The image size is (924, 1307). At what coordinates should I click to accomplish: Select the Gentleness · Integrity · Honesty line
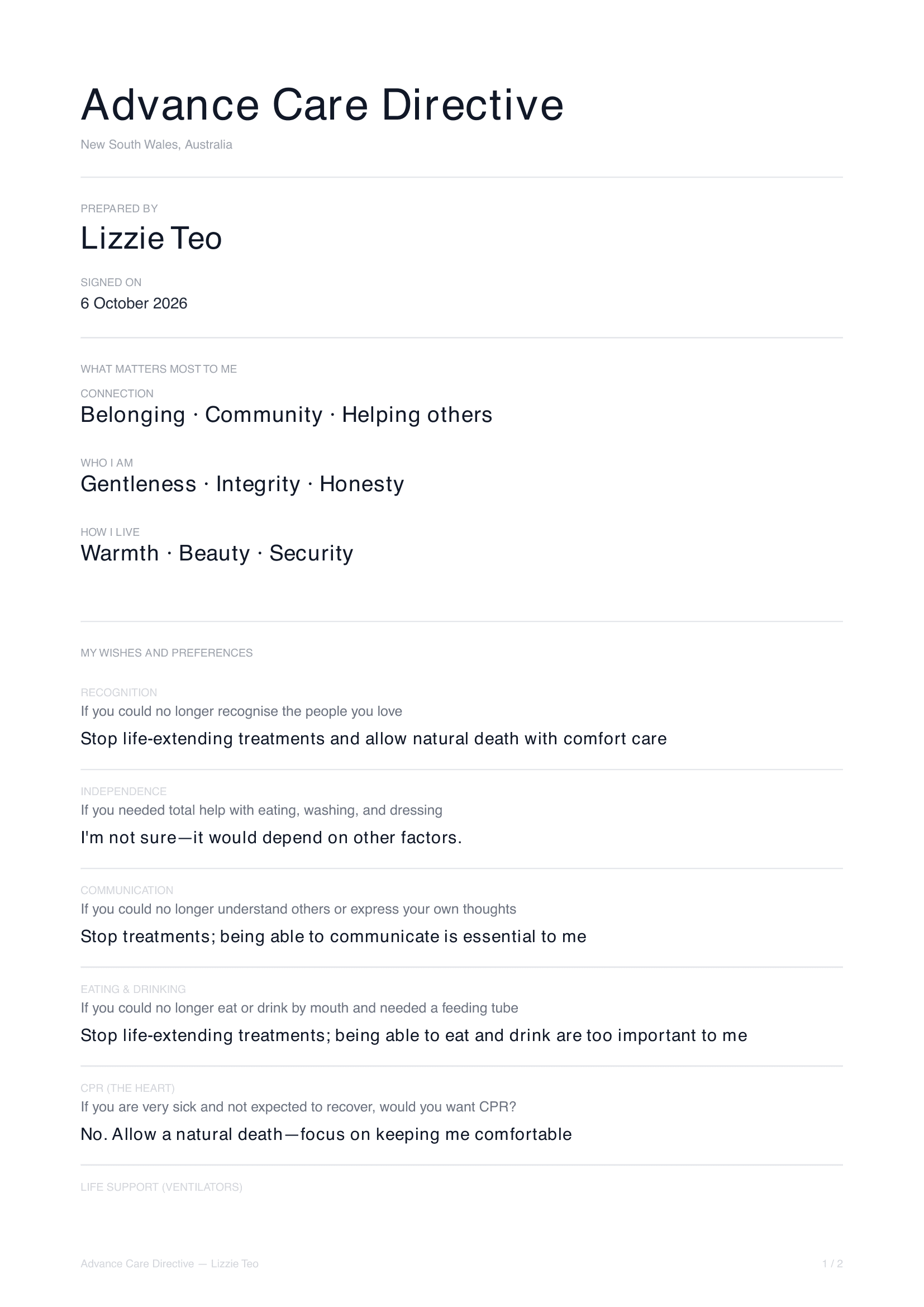(242, 484)
